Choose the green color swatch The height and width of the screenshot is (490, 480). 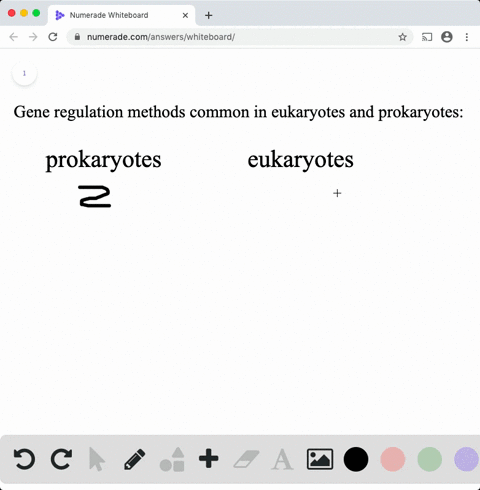(430, 459)
